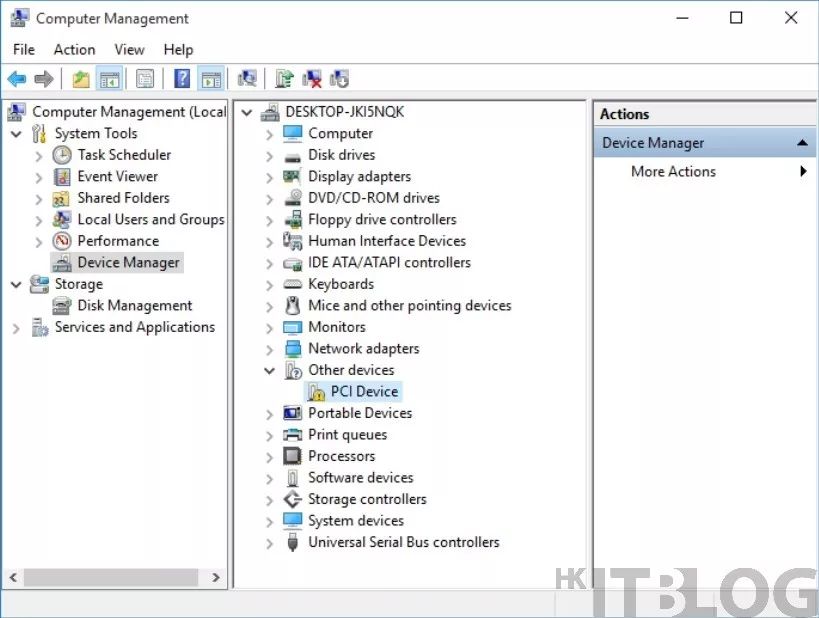Screen dimensions: 819x618
Task: Click the Network adapters icon
Action: coord(292,348)
